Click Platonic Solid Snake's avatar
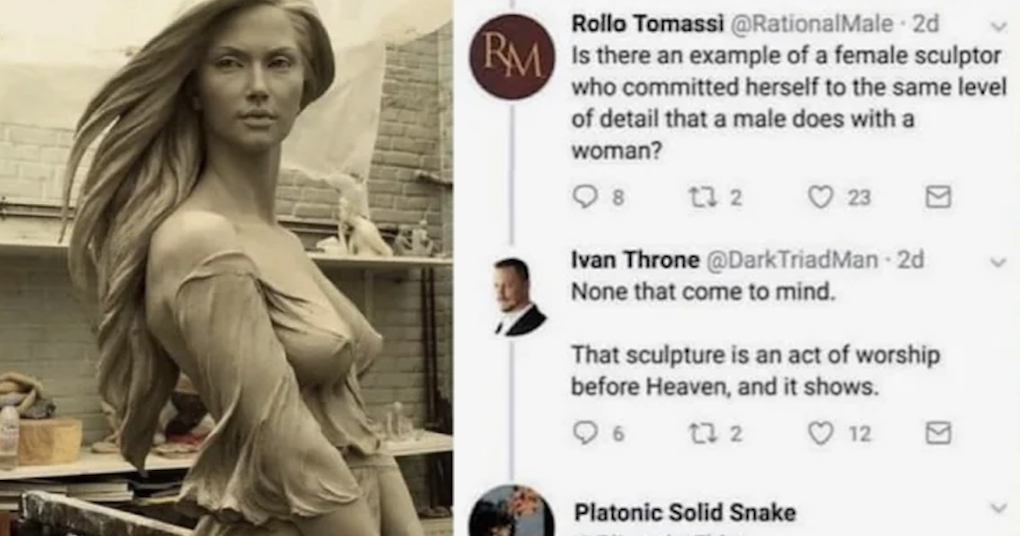This screenshot has height=536, width=1020. (511, 513)
